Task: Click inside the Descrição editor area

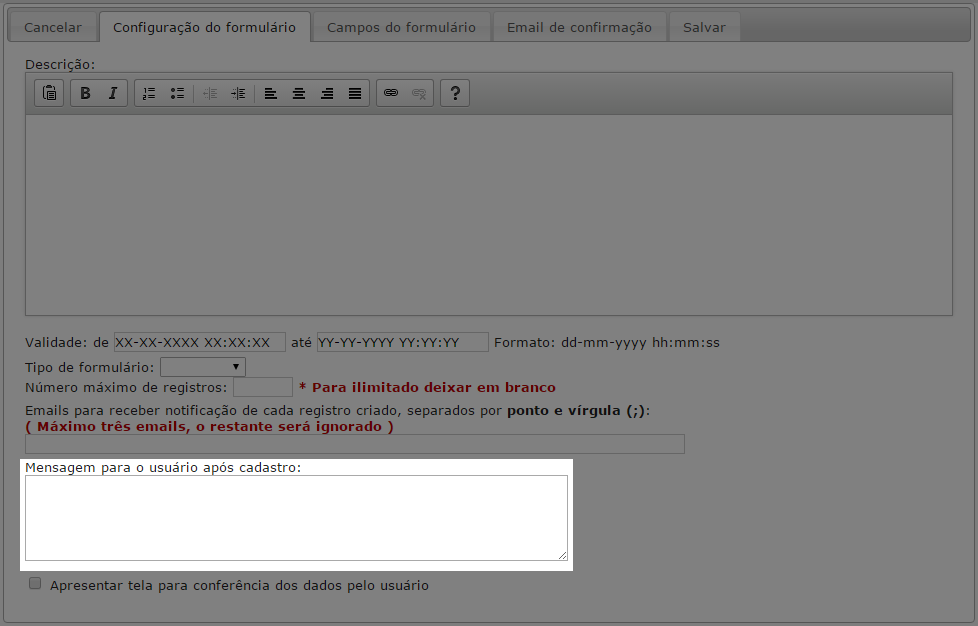Action: [x=488, y=214]
